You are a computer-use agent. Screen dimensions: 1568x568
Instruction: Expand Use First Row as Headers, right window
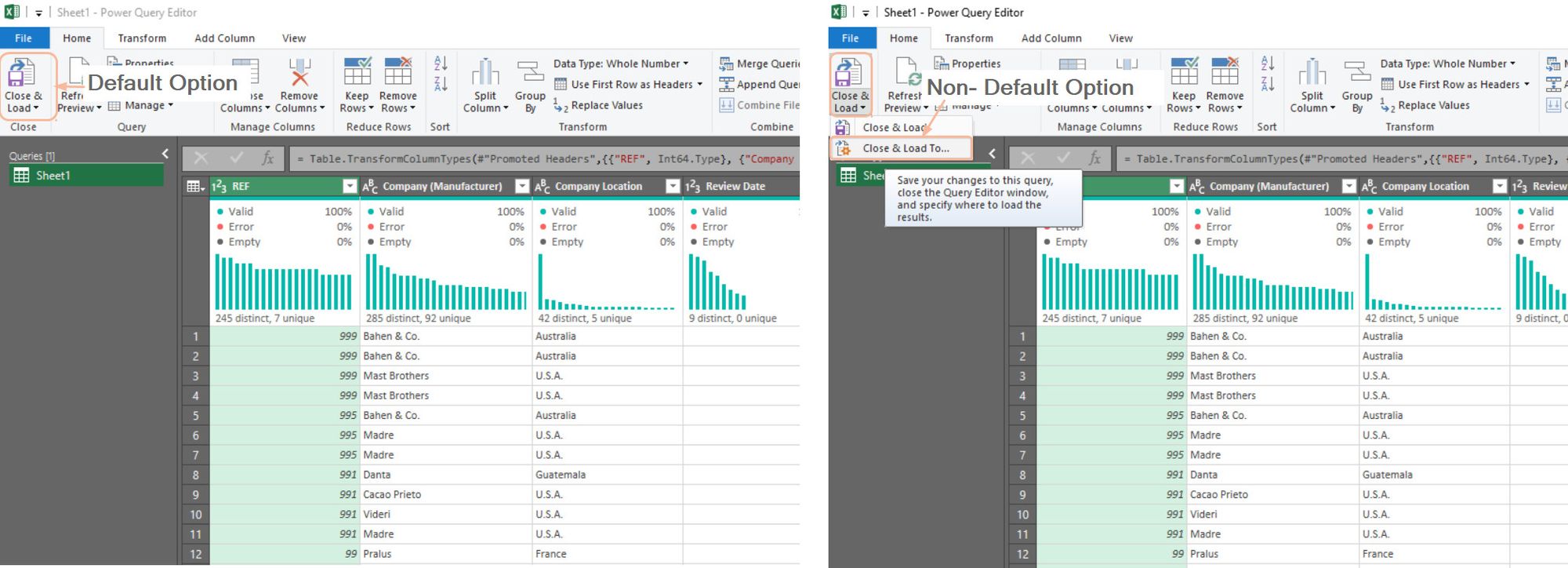point(1526,85)
